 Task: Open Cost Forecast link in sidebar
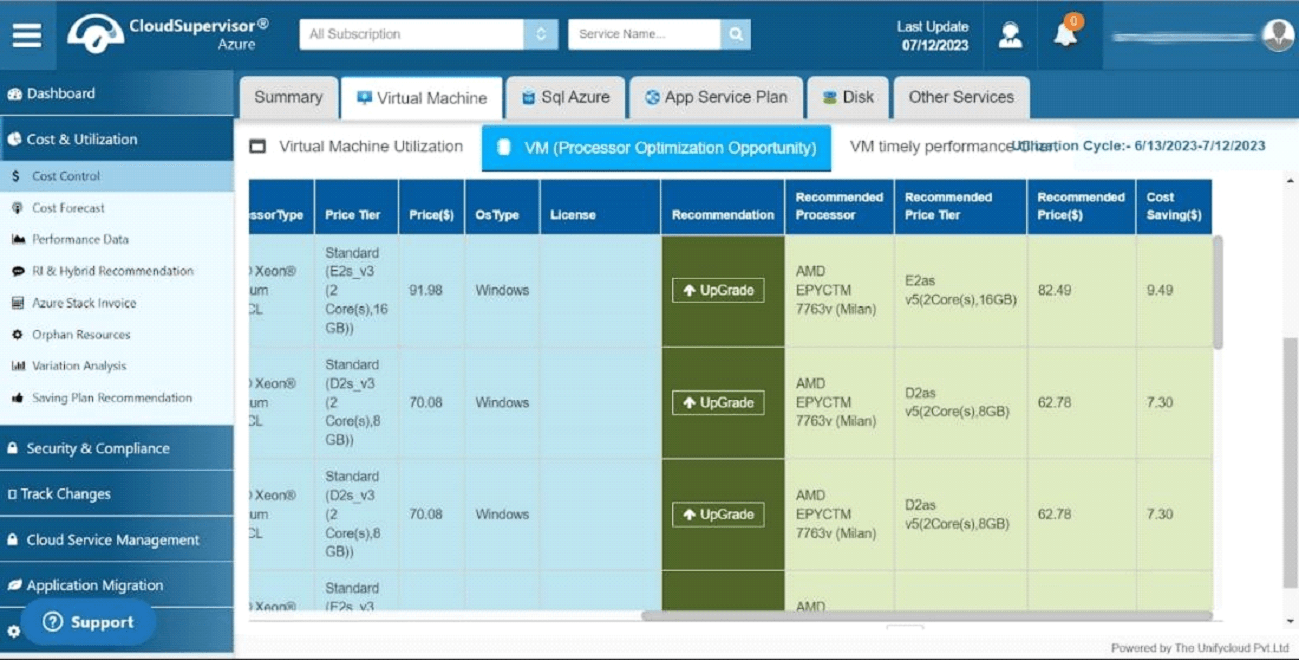tap(68, 208)
